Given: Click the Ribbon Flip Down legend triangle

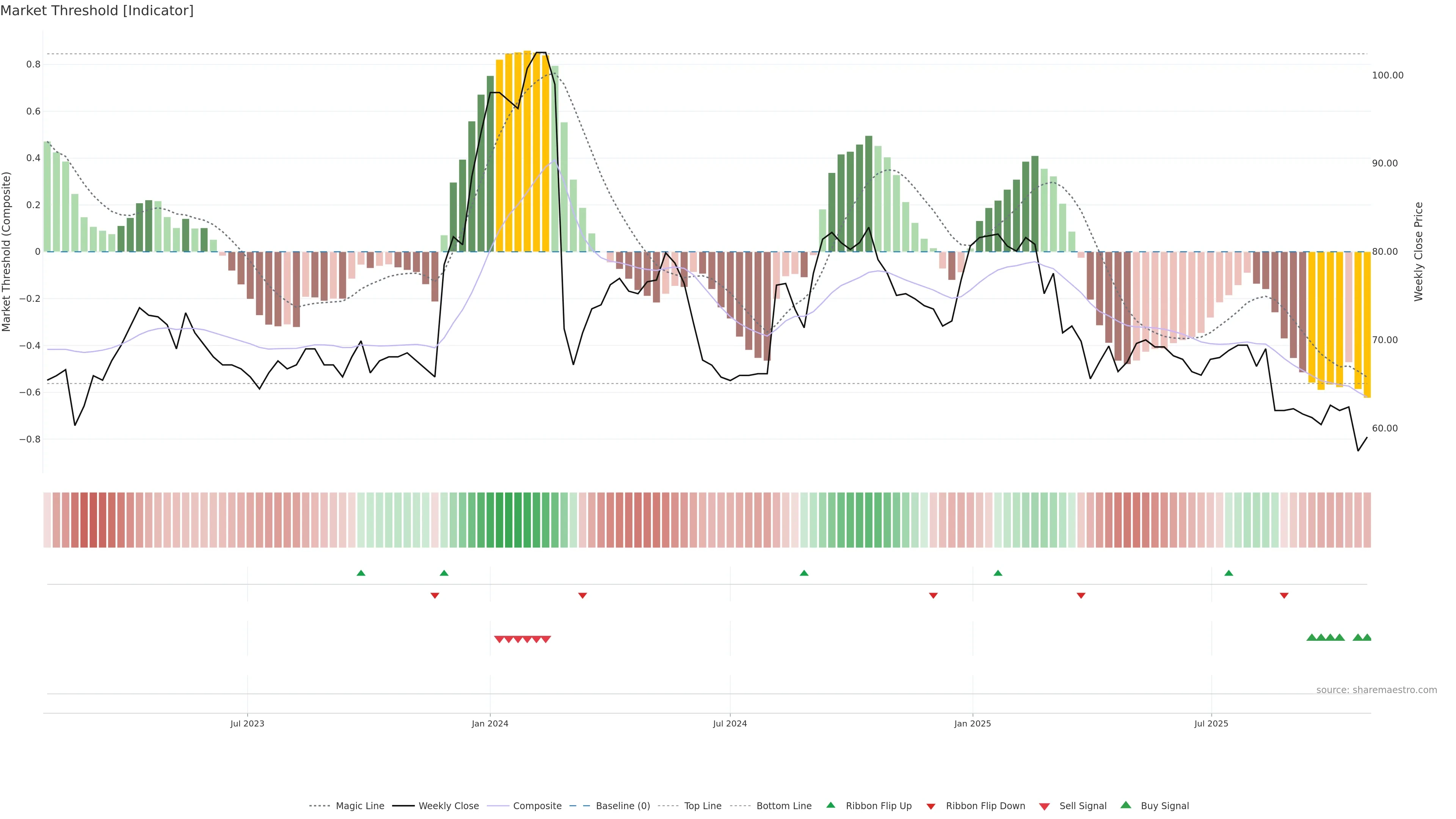Looking at the screenshot, I should coord(931,806).
